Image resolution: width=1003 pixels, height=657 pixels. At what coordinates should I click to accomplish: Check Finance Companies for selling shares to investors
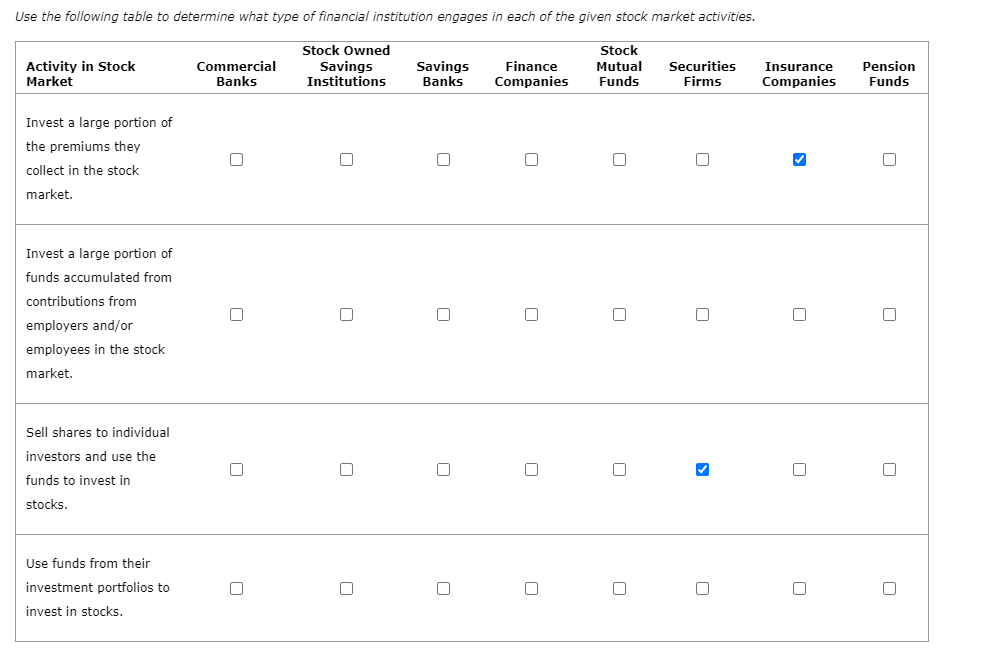pos(531,469)
